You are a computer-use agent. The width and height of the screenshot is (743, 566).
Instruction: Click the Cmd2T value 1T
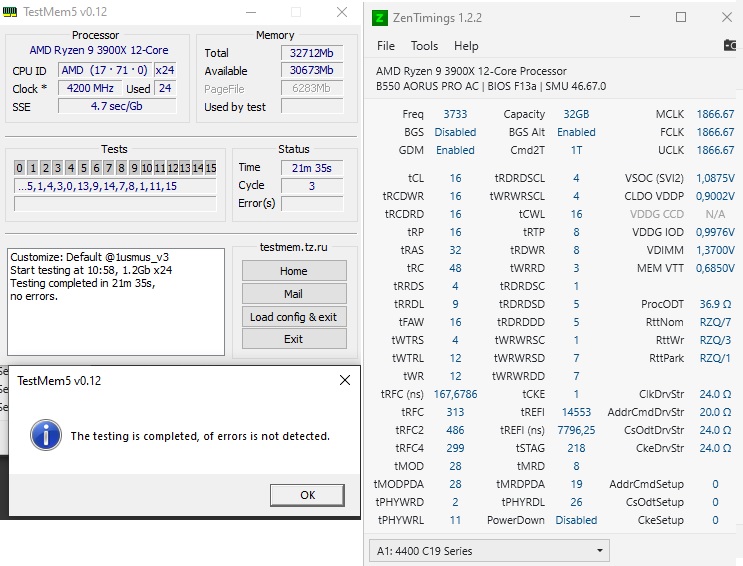coord(576,150)
